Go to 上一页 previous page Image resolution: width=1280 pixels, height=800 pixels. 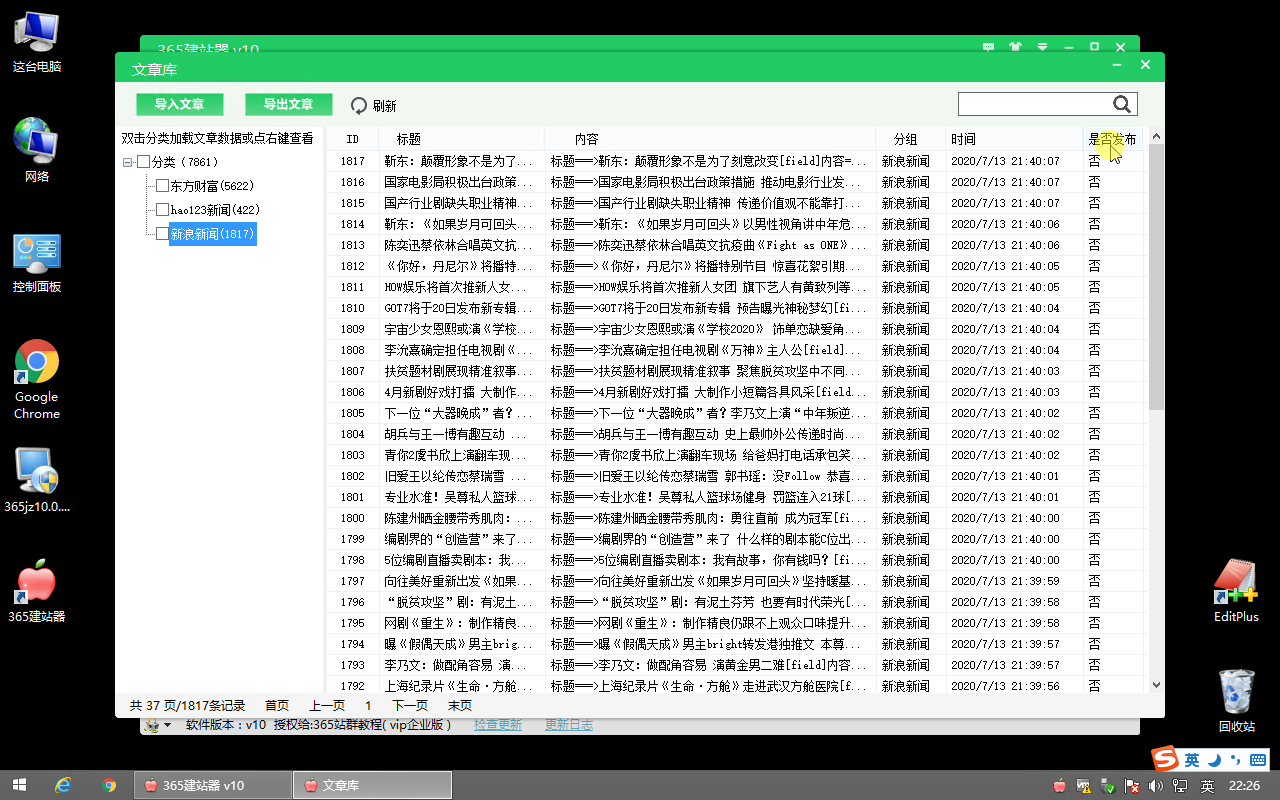pos(327,705)
